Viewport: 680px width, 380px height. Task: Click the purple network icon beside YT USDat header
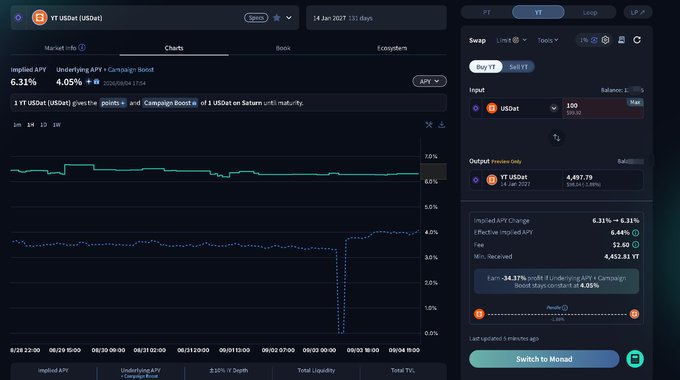tap(18, 18)
